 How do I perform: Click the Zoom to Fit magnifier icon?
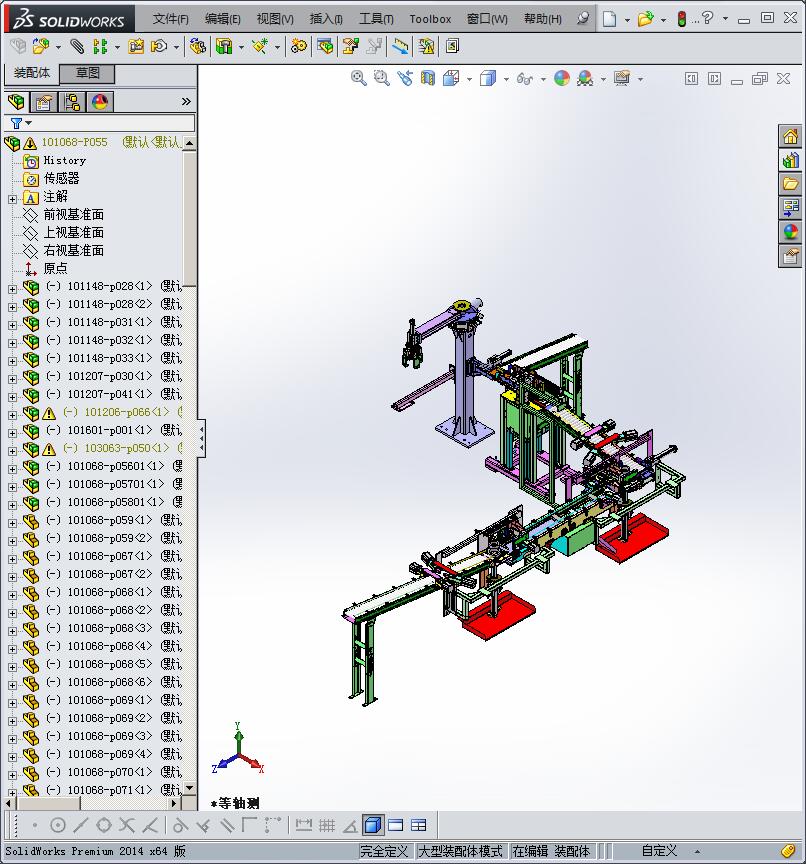click(359, 78)
